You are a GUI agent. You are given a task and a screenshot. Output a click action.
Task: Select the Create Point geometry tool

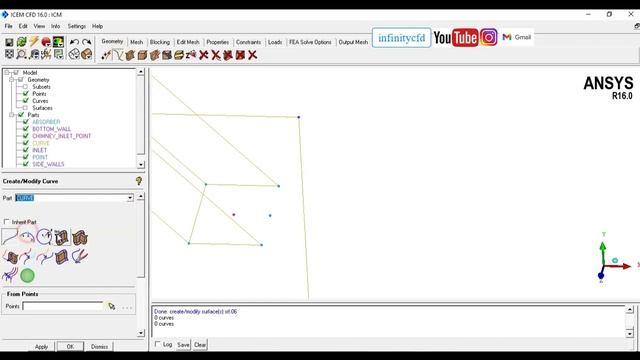[x=106, y=55]
